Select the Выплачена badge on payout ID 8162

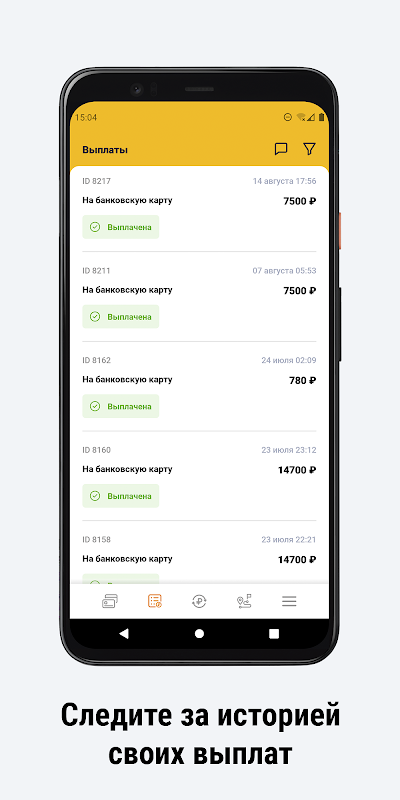tap(121, 406)
